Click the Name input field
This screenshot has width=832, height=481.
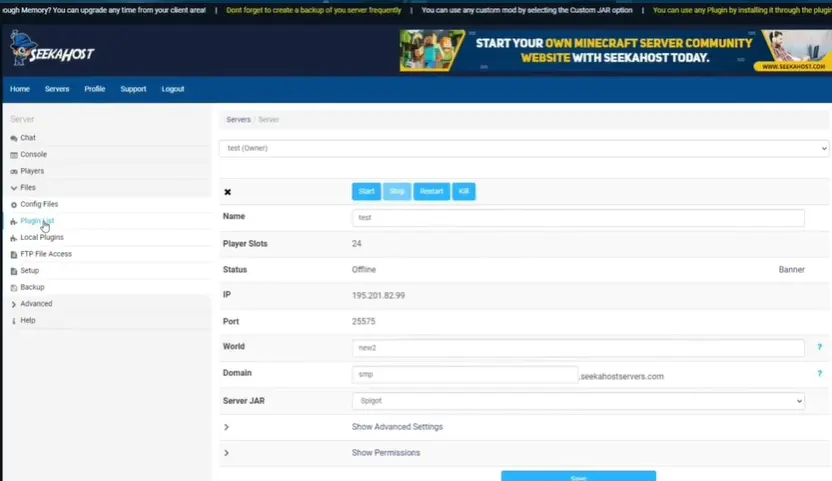pos(578,218)
